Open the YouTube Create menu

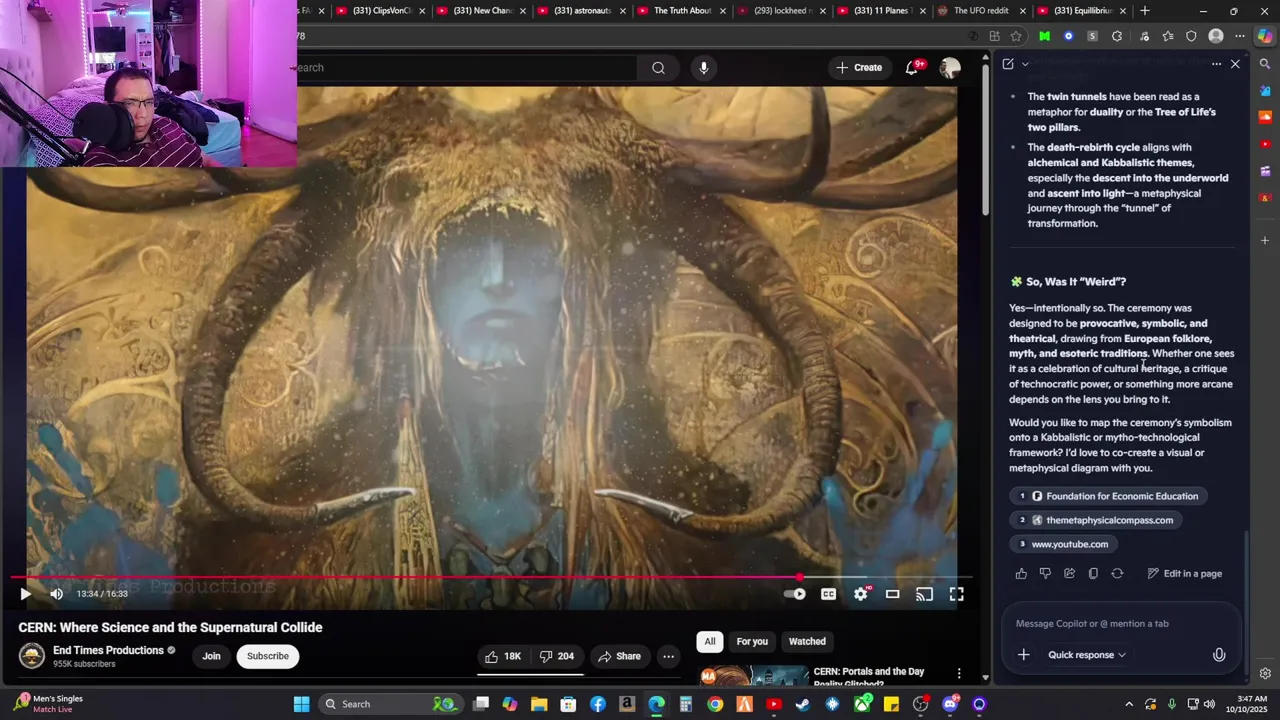[859, 68]
